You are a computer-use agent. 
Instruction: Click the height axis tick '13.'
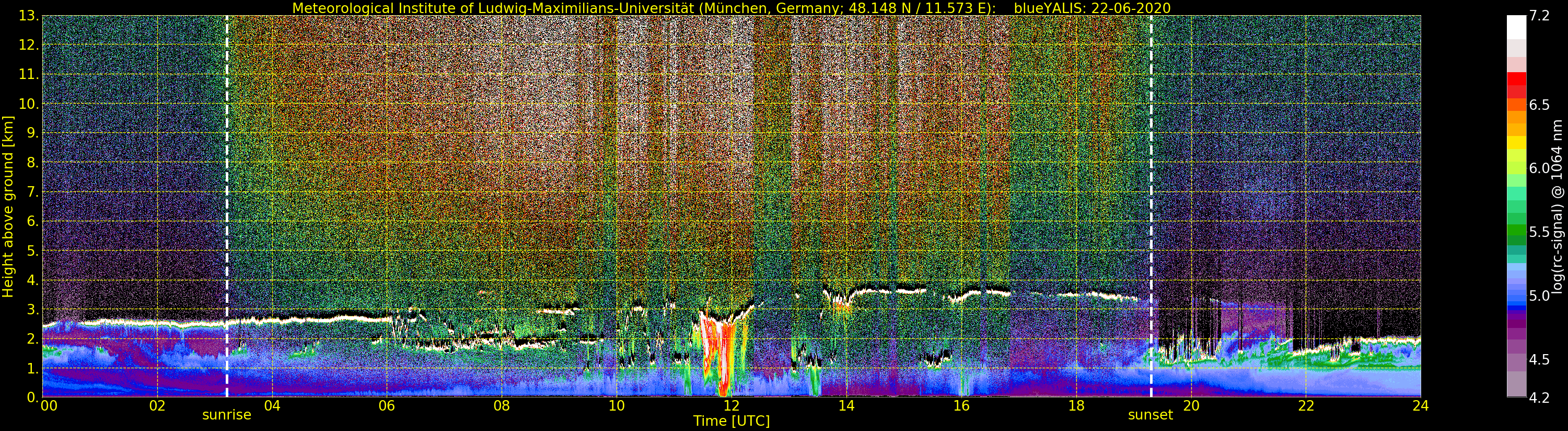30,16
